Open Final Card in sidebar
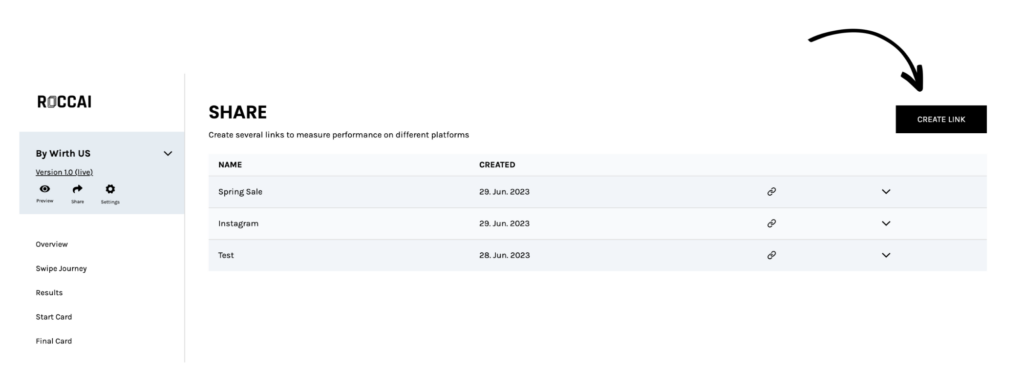 click(x=54, y=341)
